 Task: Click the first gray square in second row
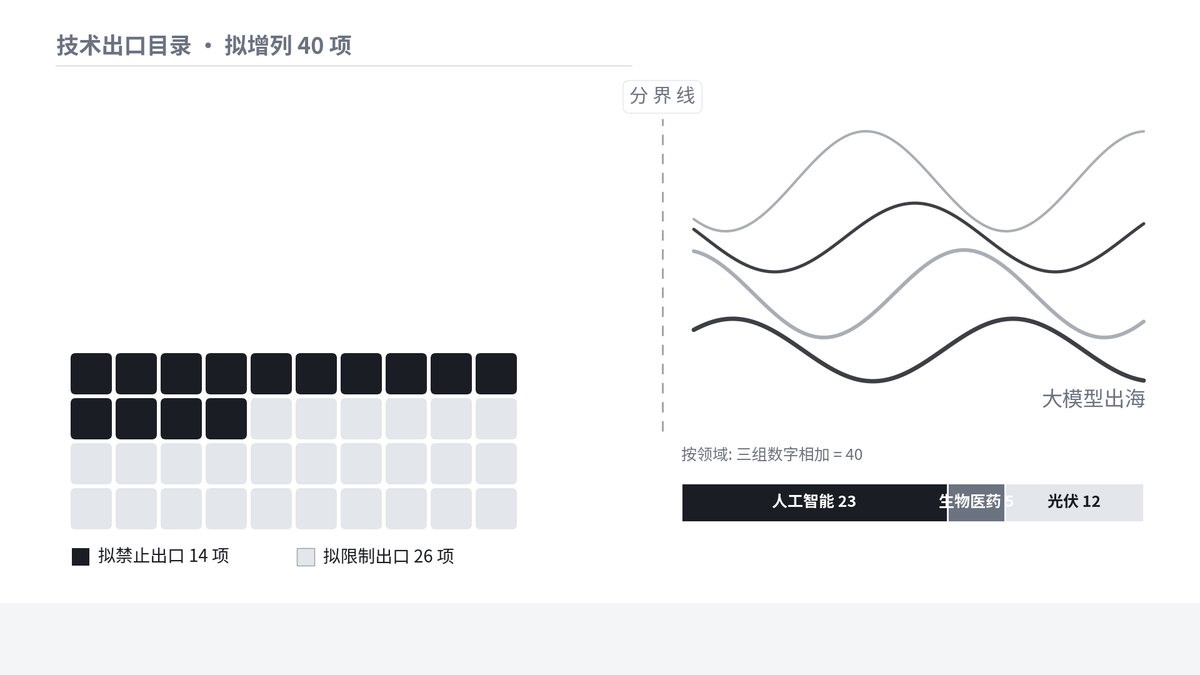tap(271, 418)
